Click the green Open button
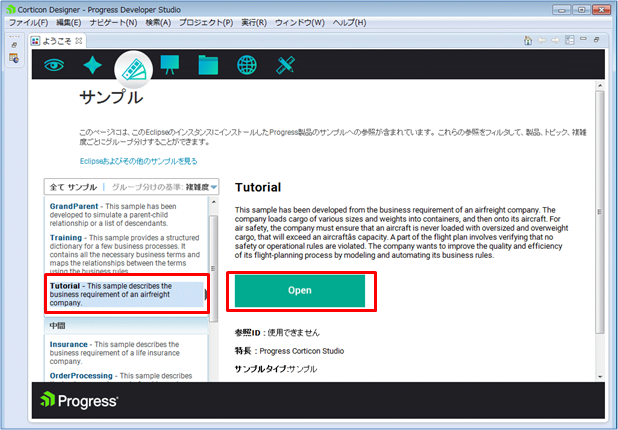 300,290
